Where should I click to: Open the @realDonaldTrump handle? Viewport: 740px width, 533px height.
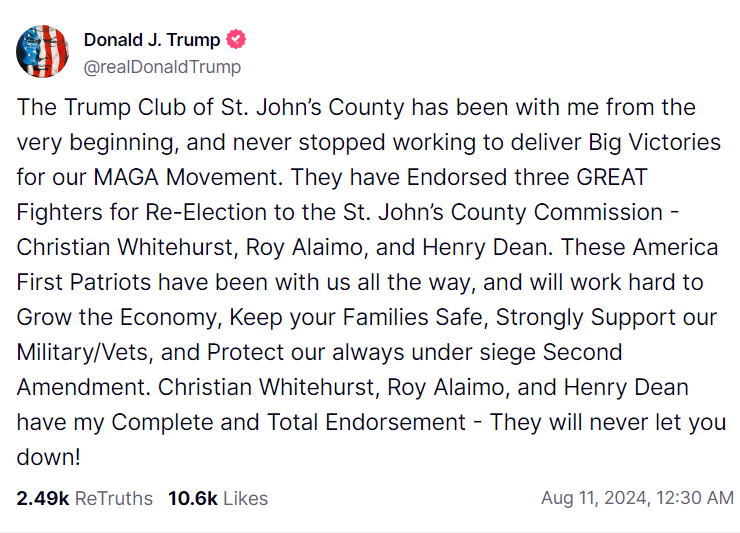point(162,67)
